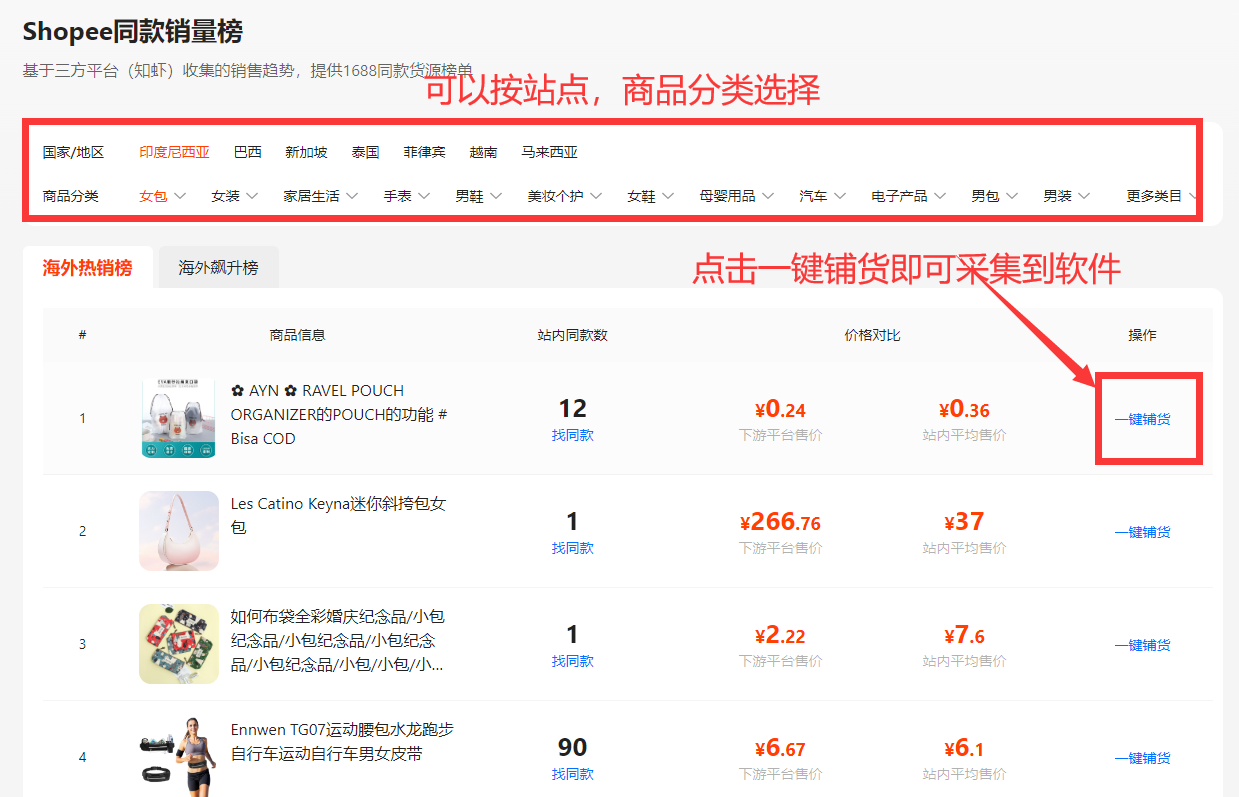This screenshot has height=797, width=1239.
Task: Open the 如何布袋全彩婚庆纪念品 product title
Action: 339,640
